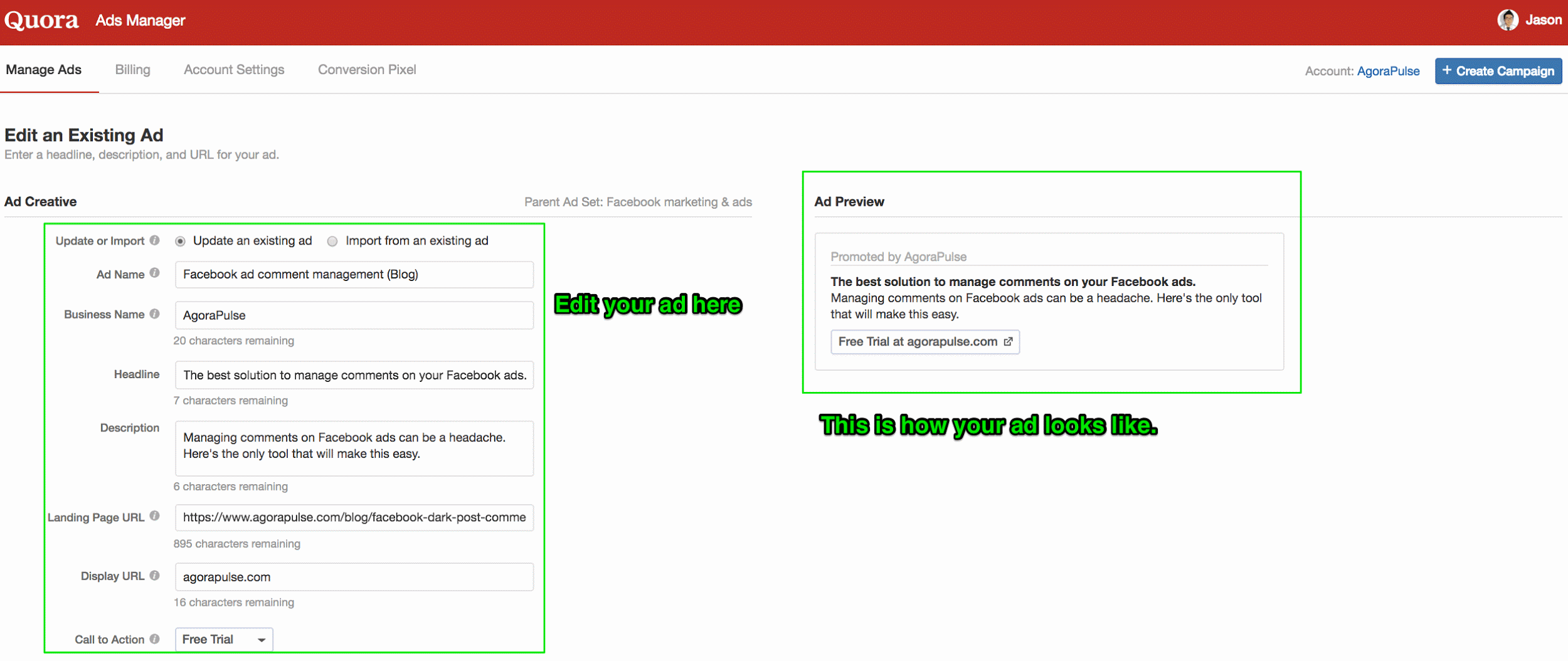Click the Business Name info icon
The height and width of the screenshot is (661, 1568).
(x=155, y=314)
